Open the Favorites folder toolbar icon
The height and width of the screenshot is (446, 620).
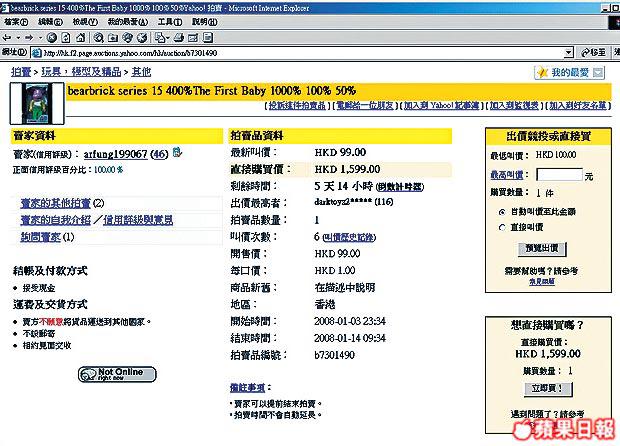(x=113, y=38)
